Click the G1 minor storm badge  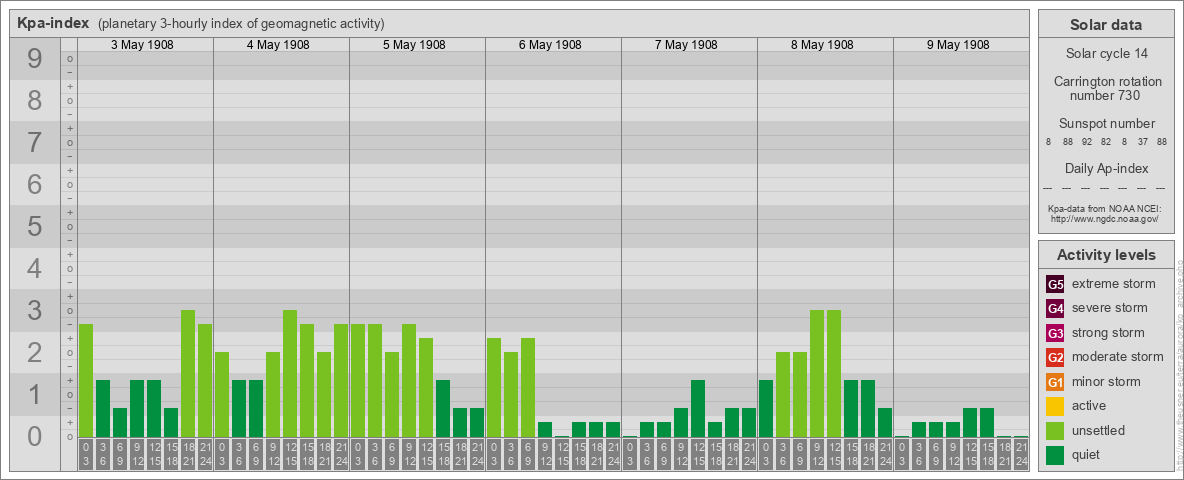pyautogui.click(x=1055, y=382)
